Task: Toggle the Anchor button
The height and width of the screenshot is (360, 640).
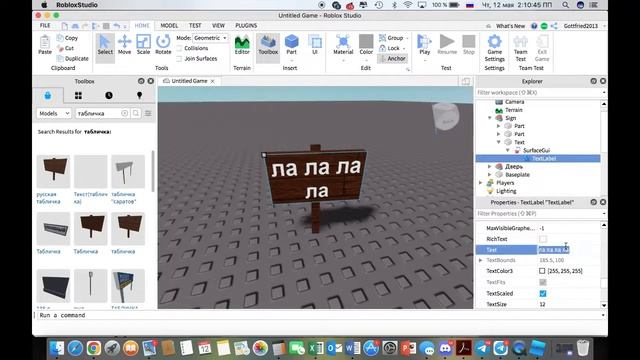Action: pyautogui.click(x=393, y=58)
